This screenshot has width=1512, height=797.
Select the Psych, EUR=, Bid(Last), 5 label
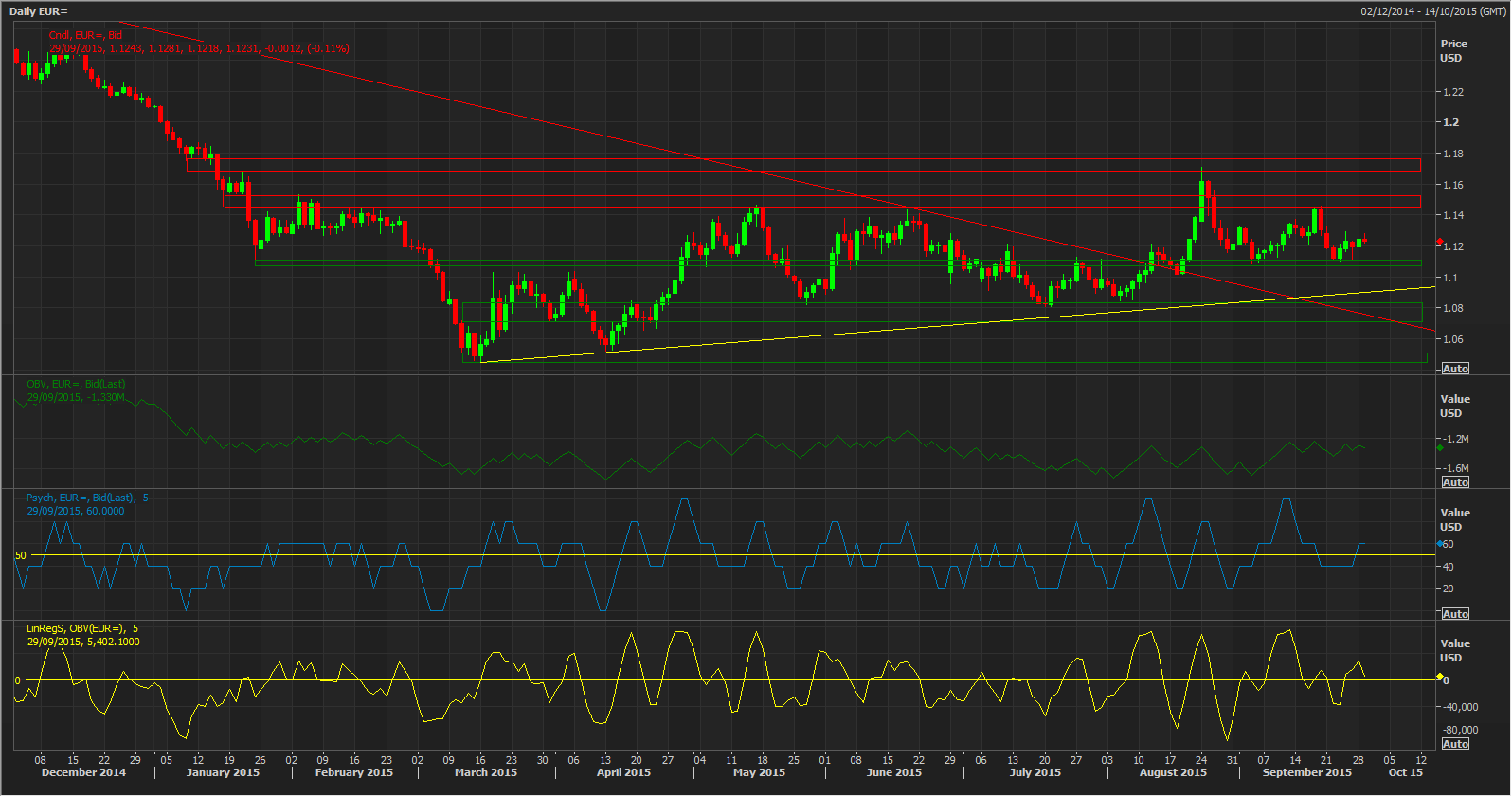(x=87, y=498)
